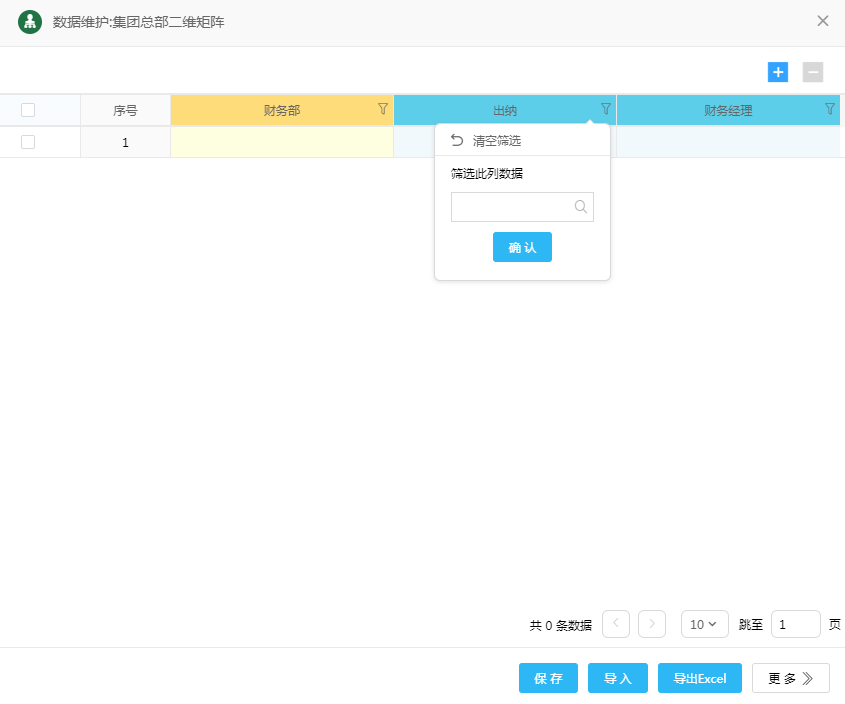Go to the previous page arrow
Viewport: 845px width, 704px height.
pos(616,624)
